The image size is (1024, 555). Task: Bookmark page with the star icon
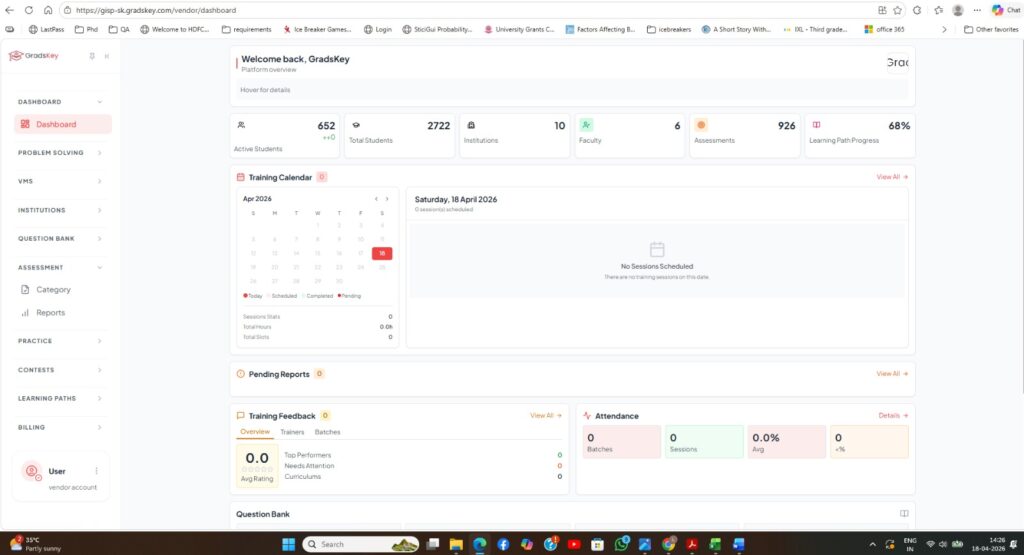point(898,10)
